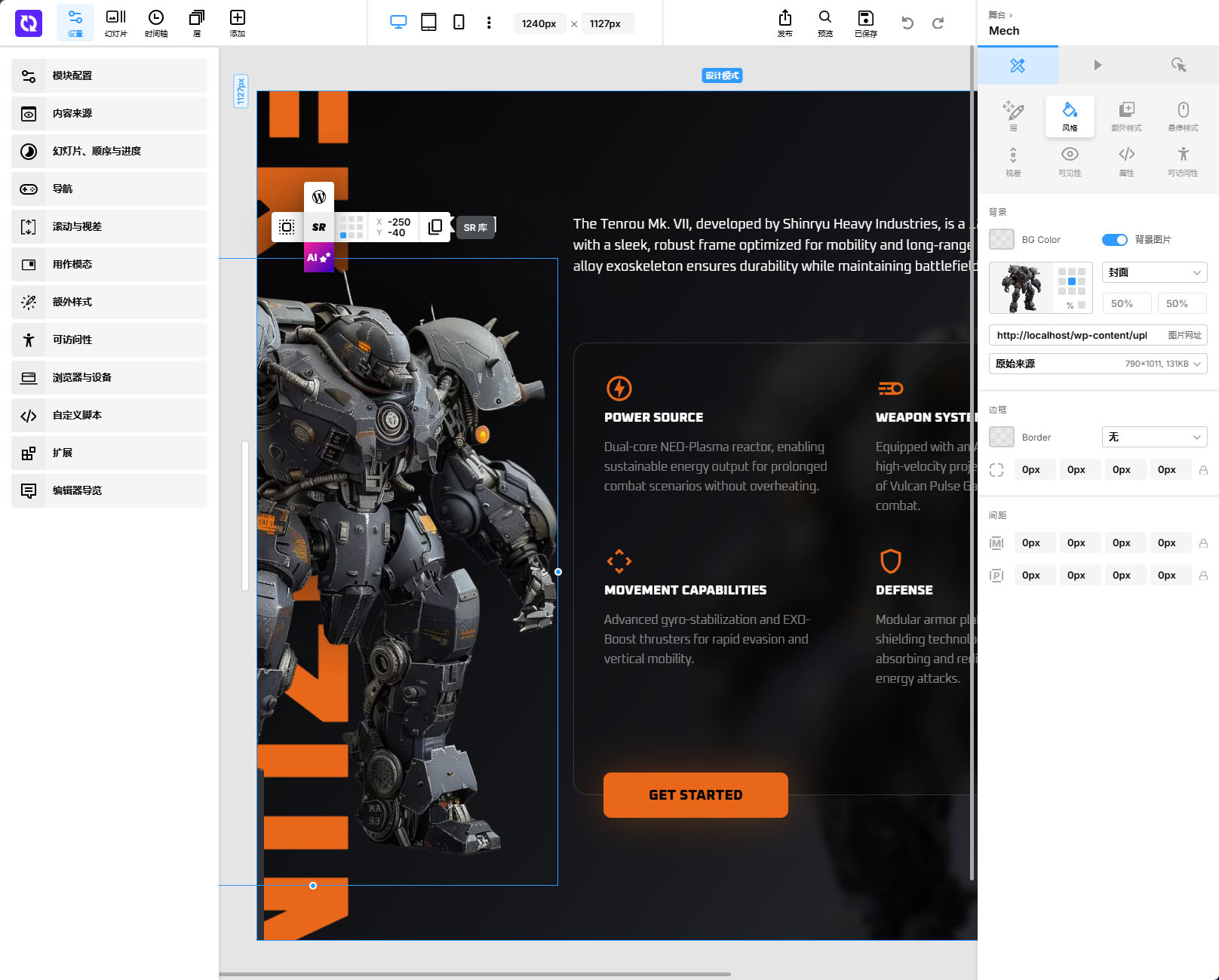Toggle the background image switch

pos(1114,240)
